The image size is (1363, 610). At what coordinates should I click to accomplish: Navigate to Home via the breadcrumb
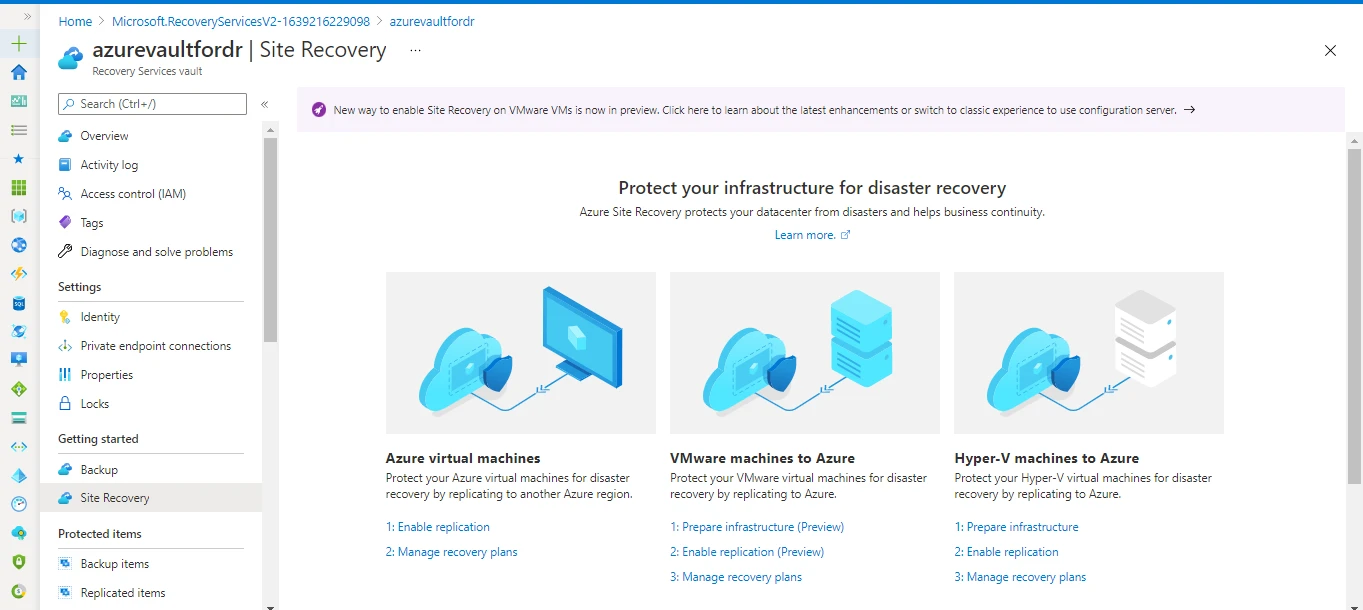tap(75, 20)
